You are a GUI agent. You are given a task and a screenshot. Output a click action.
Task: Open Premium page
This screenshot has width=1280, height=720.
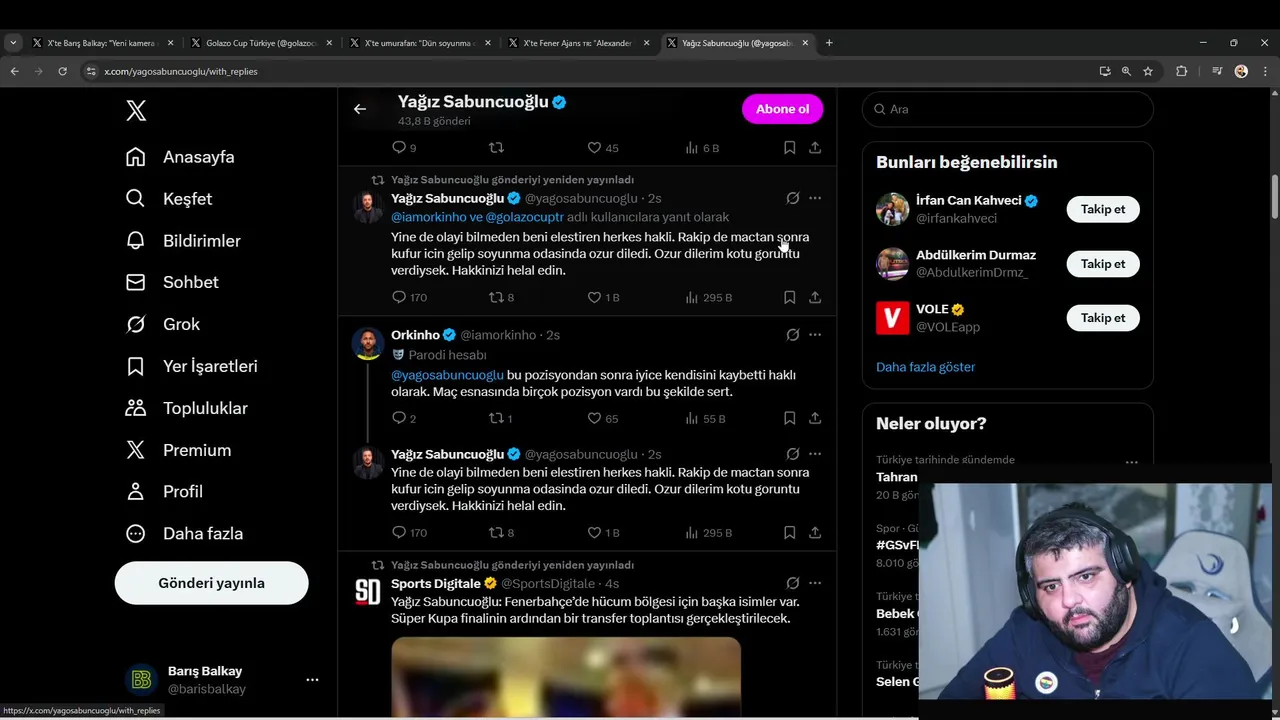click(x=178, y=450)
